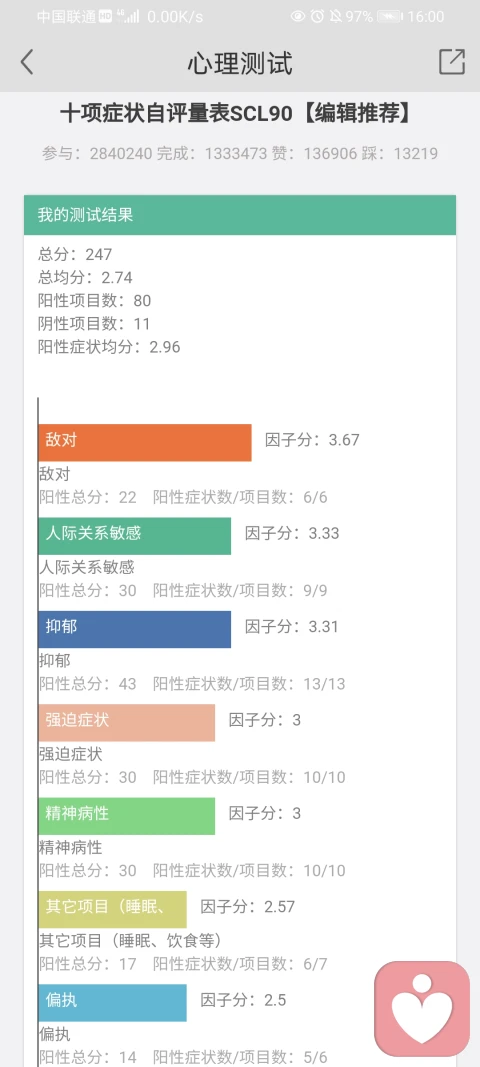Open the share/export icon
The width and height of the screenshot is (480, 1067).
[452, 62]
